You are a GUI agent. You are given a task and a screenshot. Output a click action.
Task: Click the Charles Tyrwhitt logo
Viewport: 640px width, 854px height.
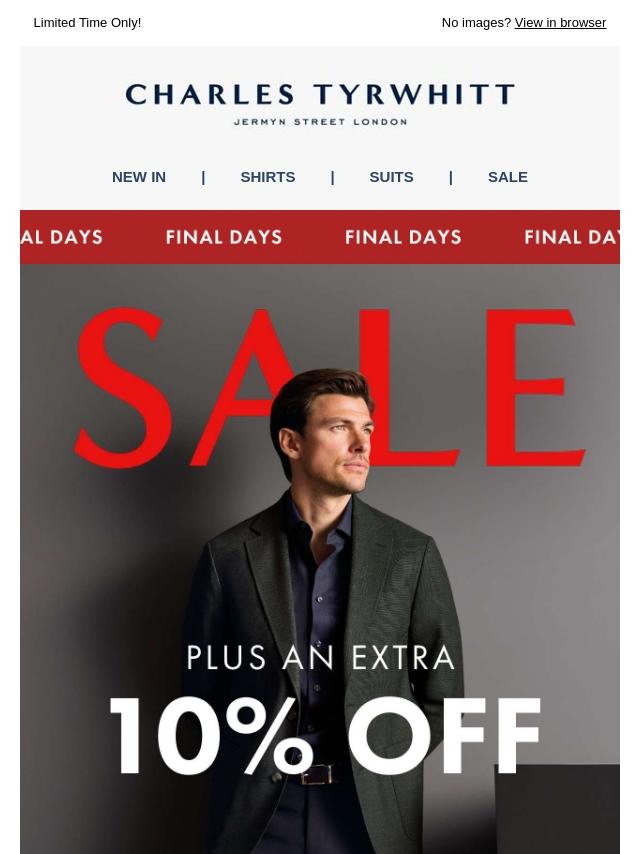320,104
